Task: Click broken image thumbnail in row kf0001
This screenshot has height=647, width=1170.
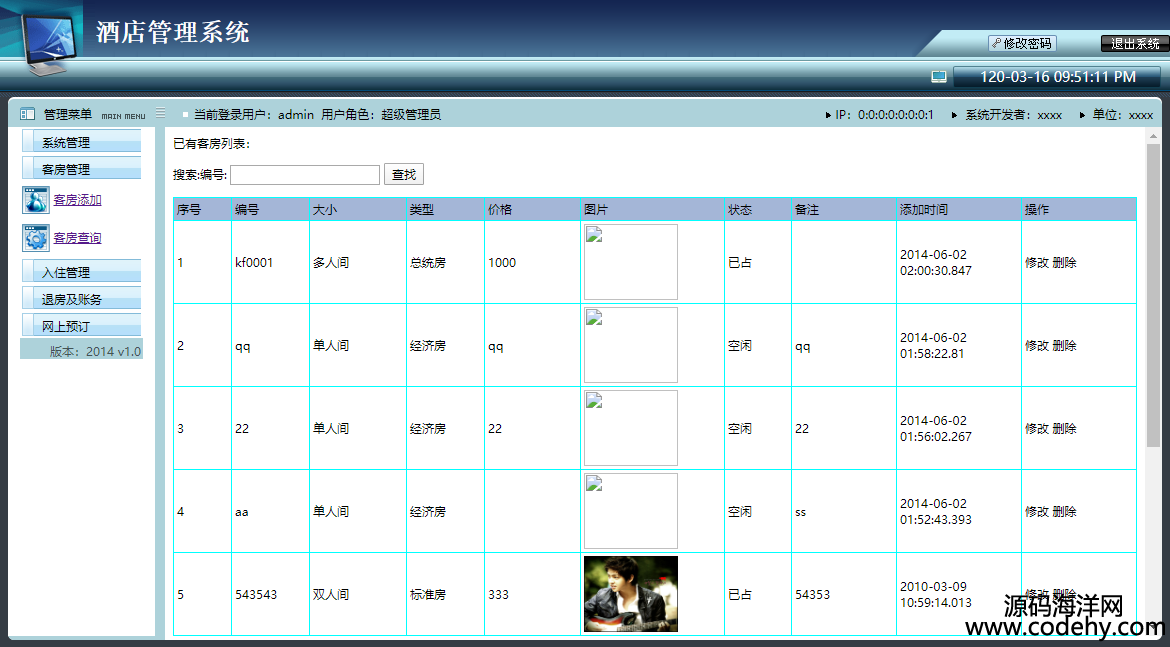Action: tap(631, 262)
